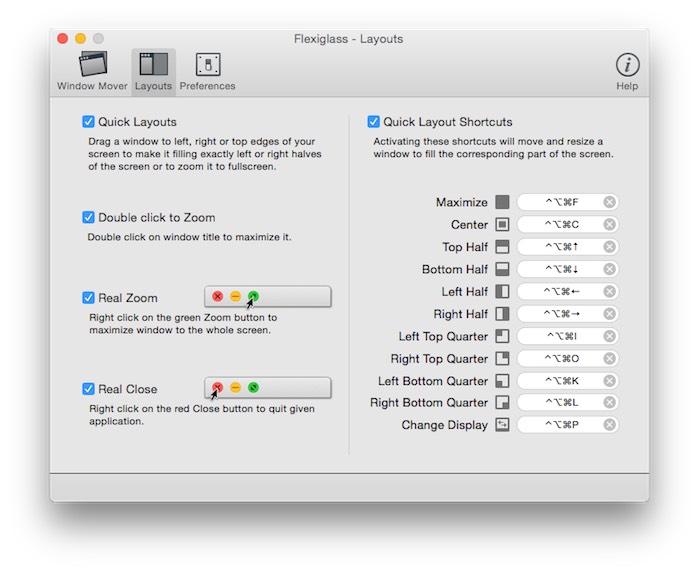Disable the Real Zoom checkbox

click(88, 298)
